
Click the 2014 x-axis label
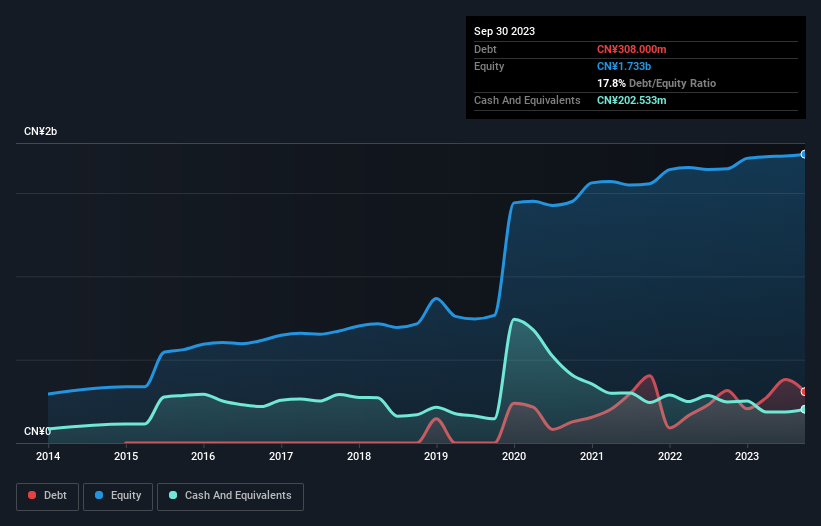[x=48, y=456]
